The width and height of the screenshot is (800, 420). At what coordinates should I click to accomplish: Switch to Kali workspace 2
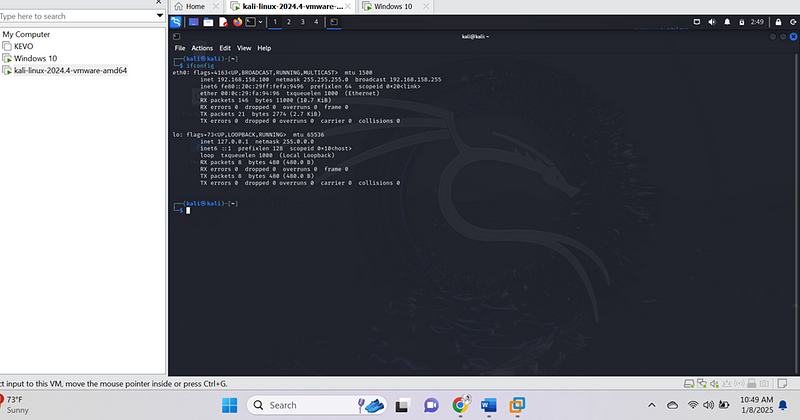coord(289,22)
